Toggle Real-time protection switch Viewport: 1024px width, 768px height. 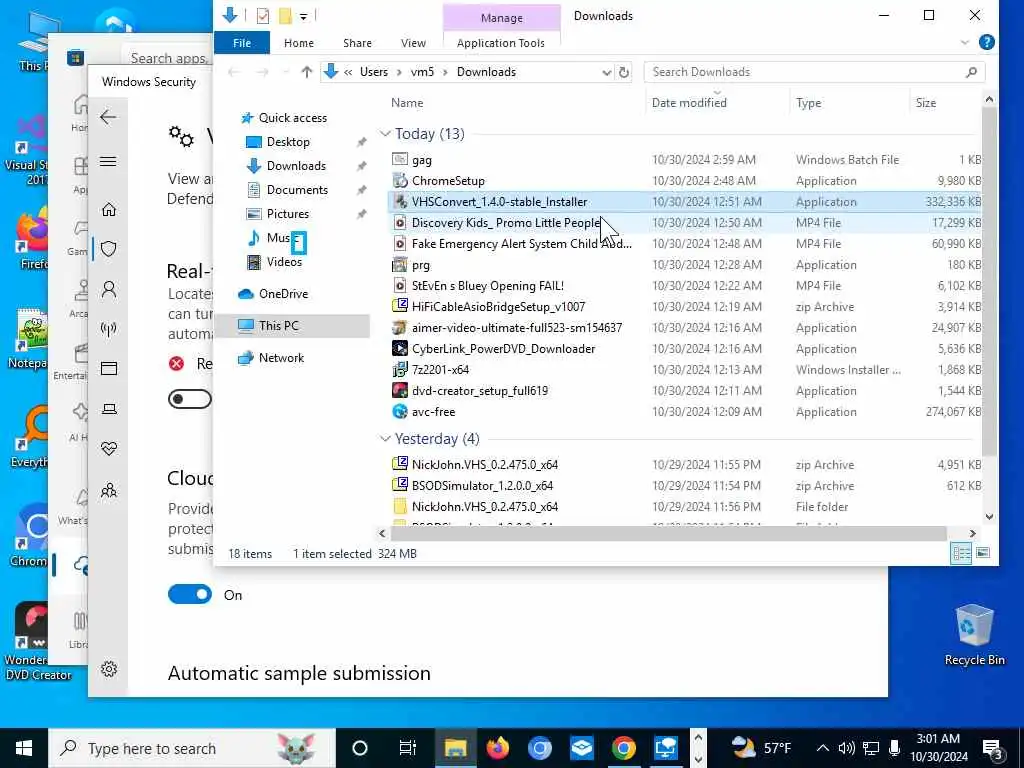point(189,398)
